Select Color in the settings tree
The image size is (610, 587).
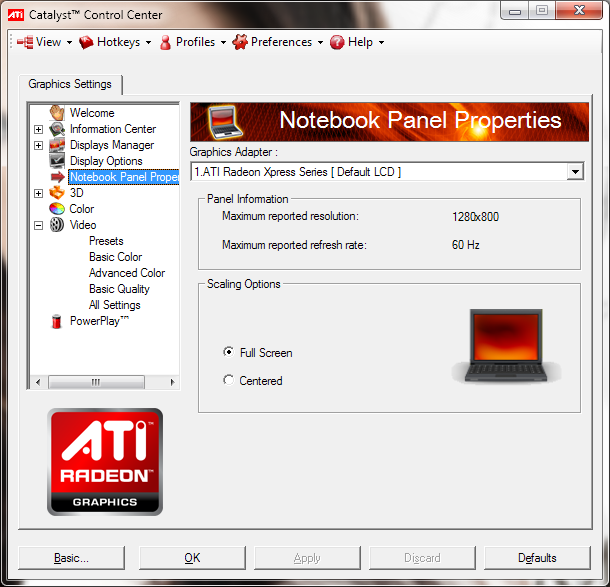coord(82,209)
